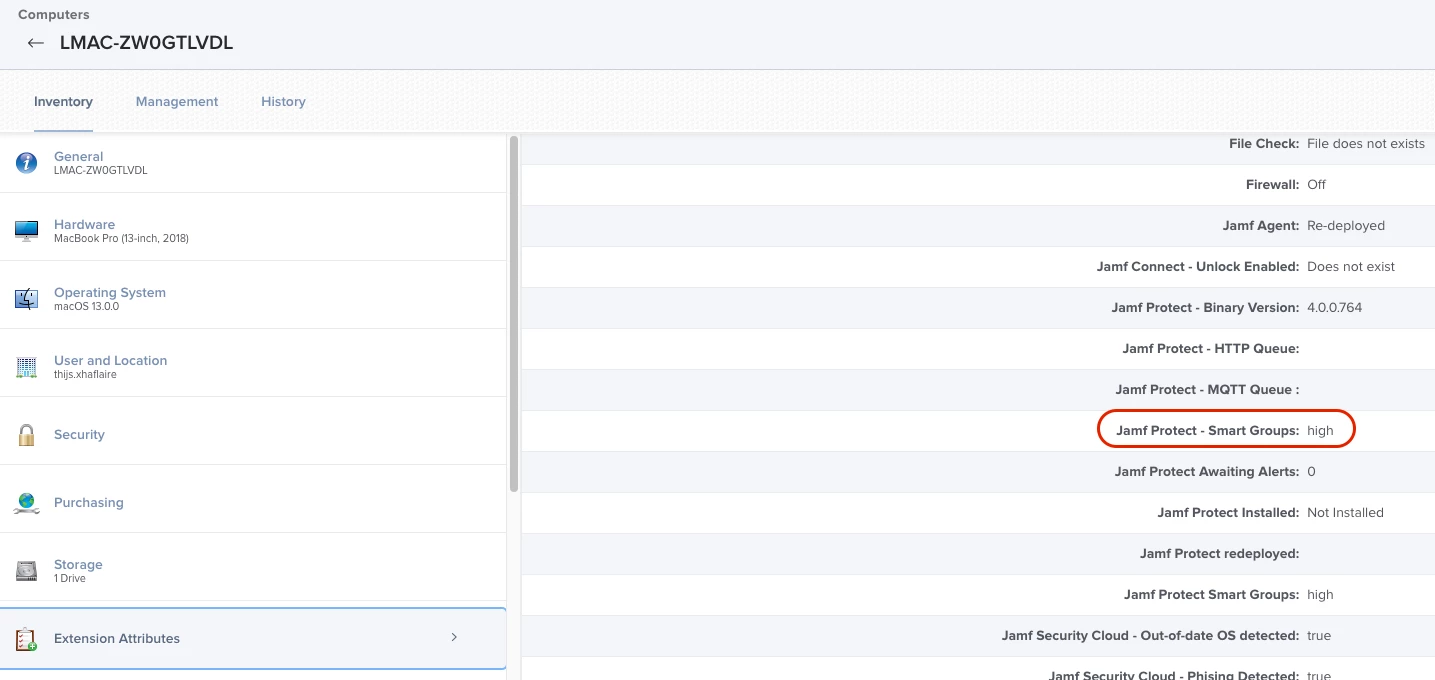Select the General sidebar label

tap(79, 156)
